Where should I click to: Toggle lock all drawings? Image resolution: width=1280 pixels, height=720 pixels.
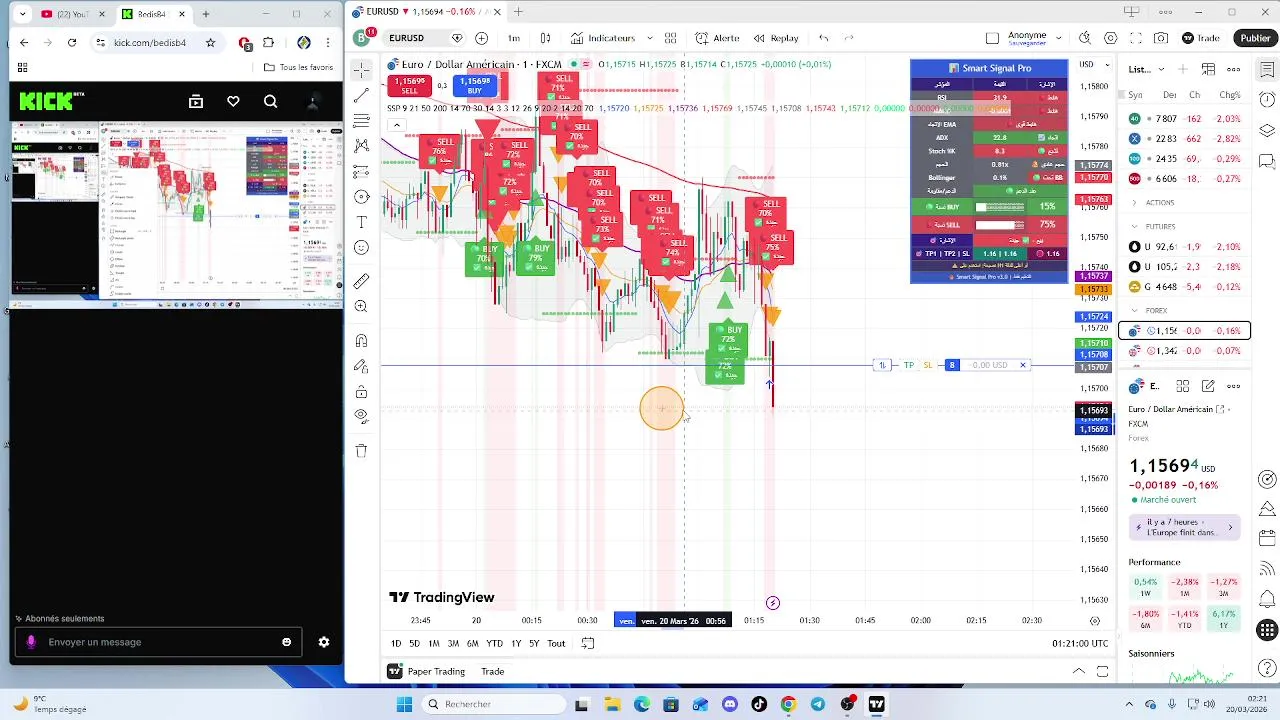point(361,391)
